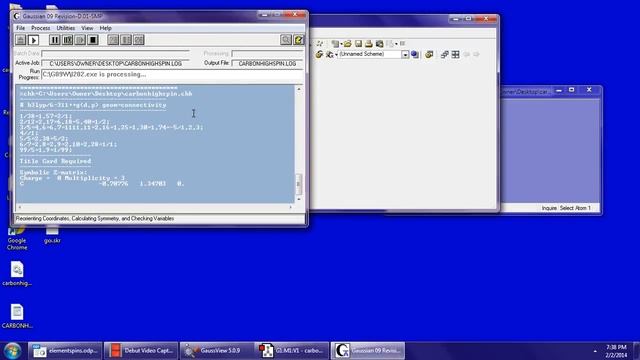Stop the job with the kill icon
The width and height of the screenshot is (640, 360).
point(93,40)
